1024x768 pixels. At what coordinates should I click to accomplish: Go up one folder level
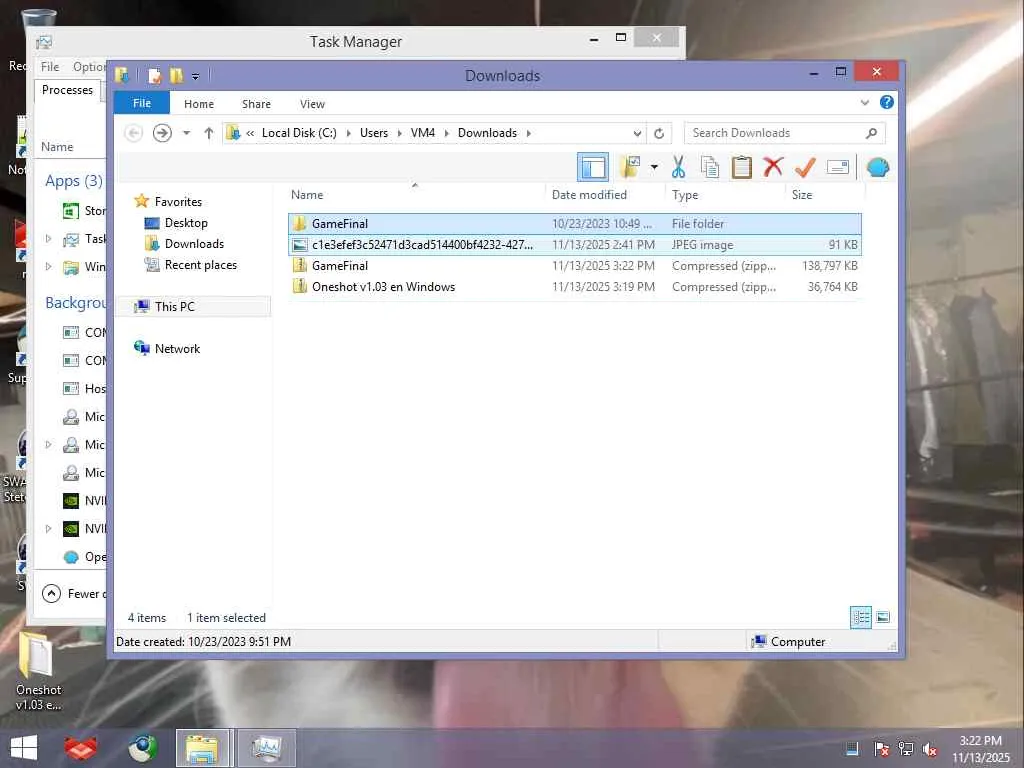208,133
